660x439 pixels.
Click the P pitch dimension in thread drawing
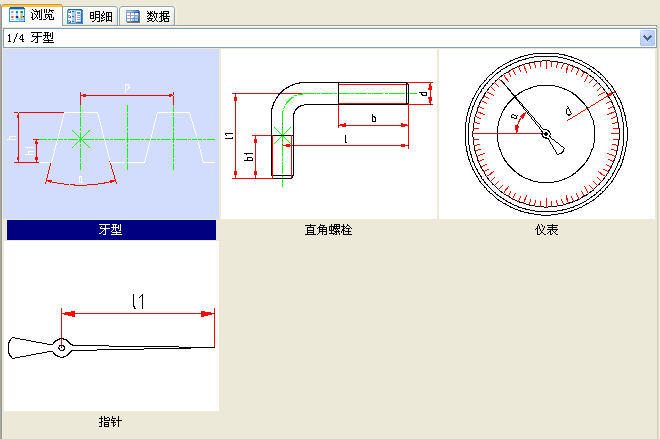coord(127,88)
